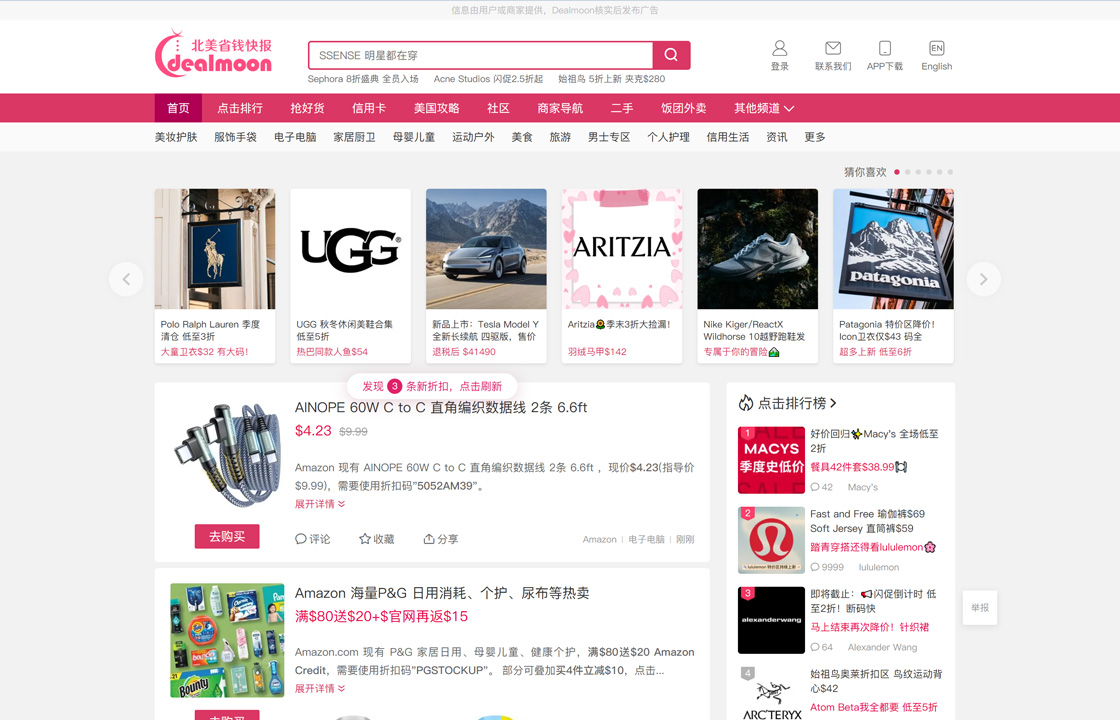This screenshot has width=1120, height=720.
Task: Open the 美国攻略 navigation tab
Action: coord(436,108)
